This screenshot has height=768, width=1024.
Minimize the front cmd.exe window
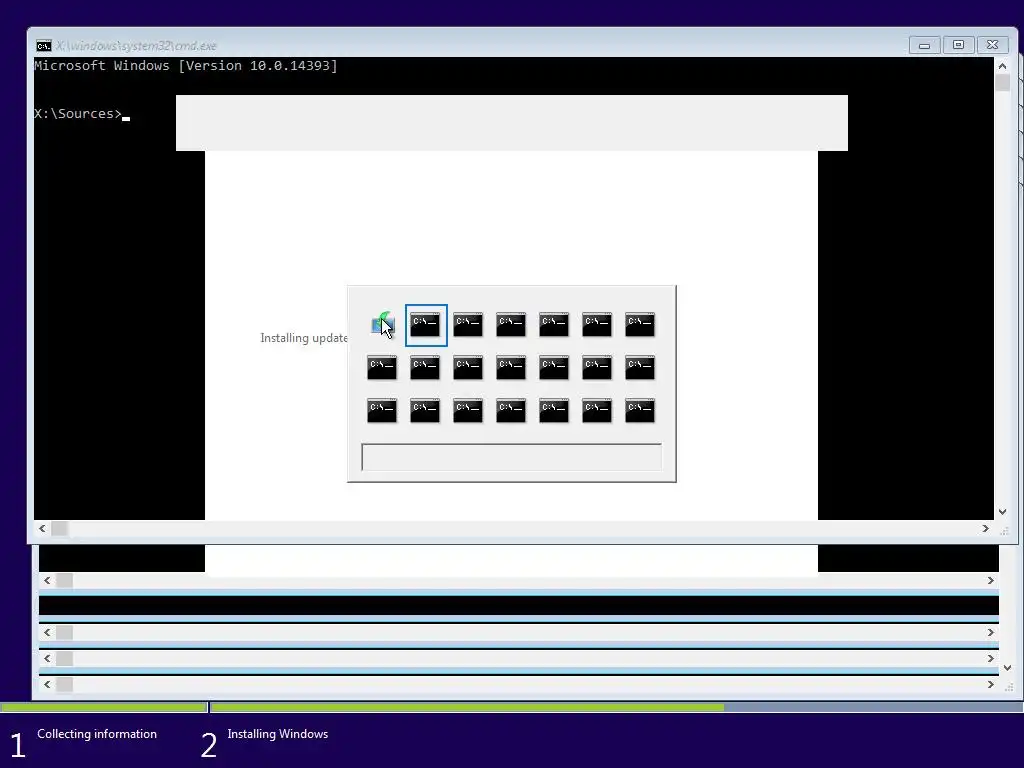pos(924,45)
